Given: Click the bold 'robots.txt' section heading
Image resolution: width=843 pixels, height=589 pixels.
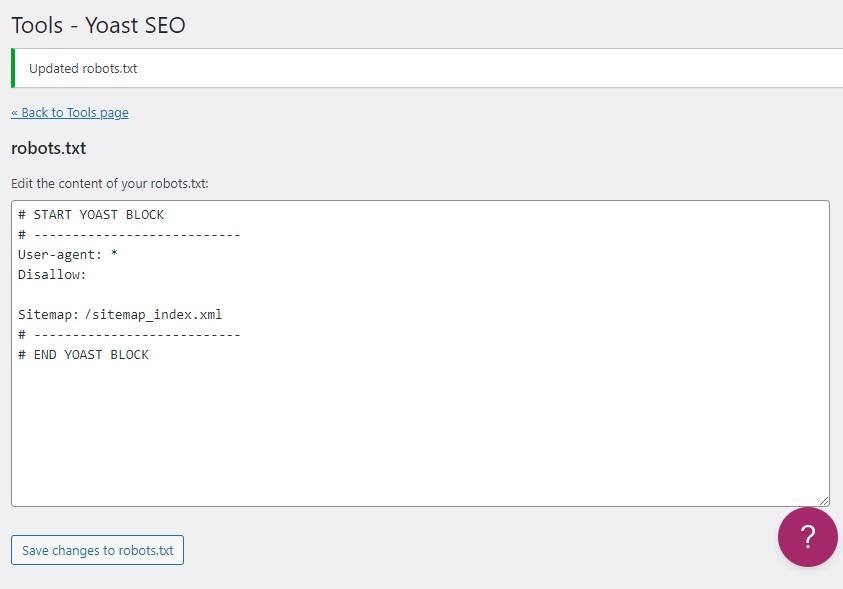Looking at the screenshot, I should pyautogui.click(x=48, y=148).
